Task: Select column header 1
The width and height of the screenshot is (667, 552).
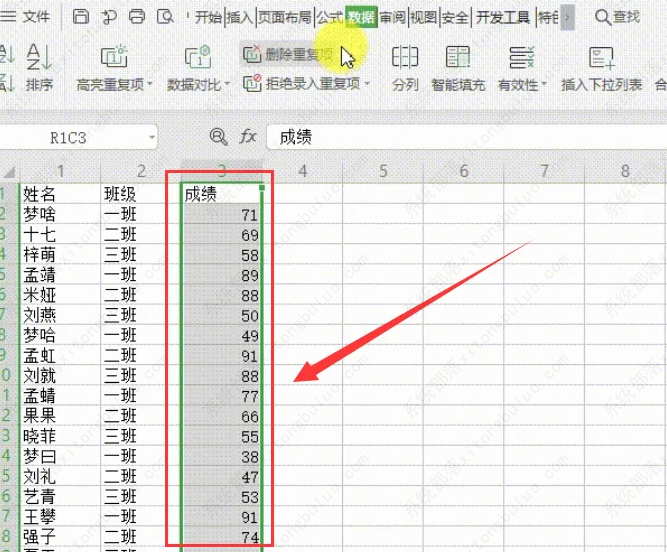Action: (x=60, y=171)
